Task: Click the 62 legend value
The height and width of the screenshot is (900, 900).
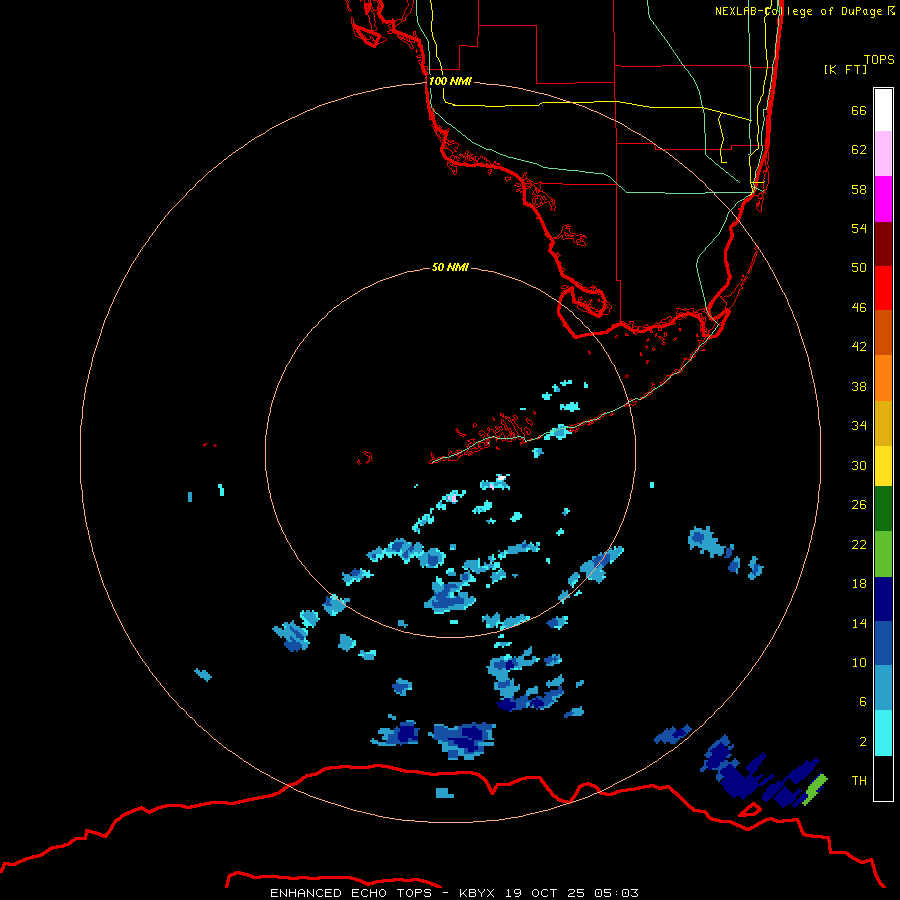Action: 859,149
